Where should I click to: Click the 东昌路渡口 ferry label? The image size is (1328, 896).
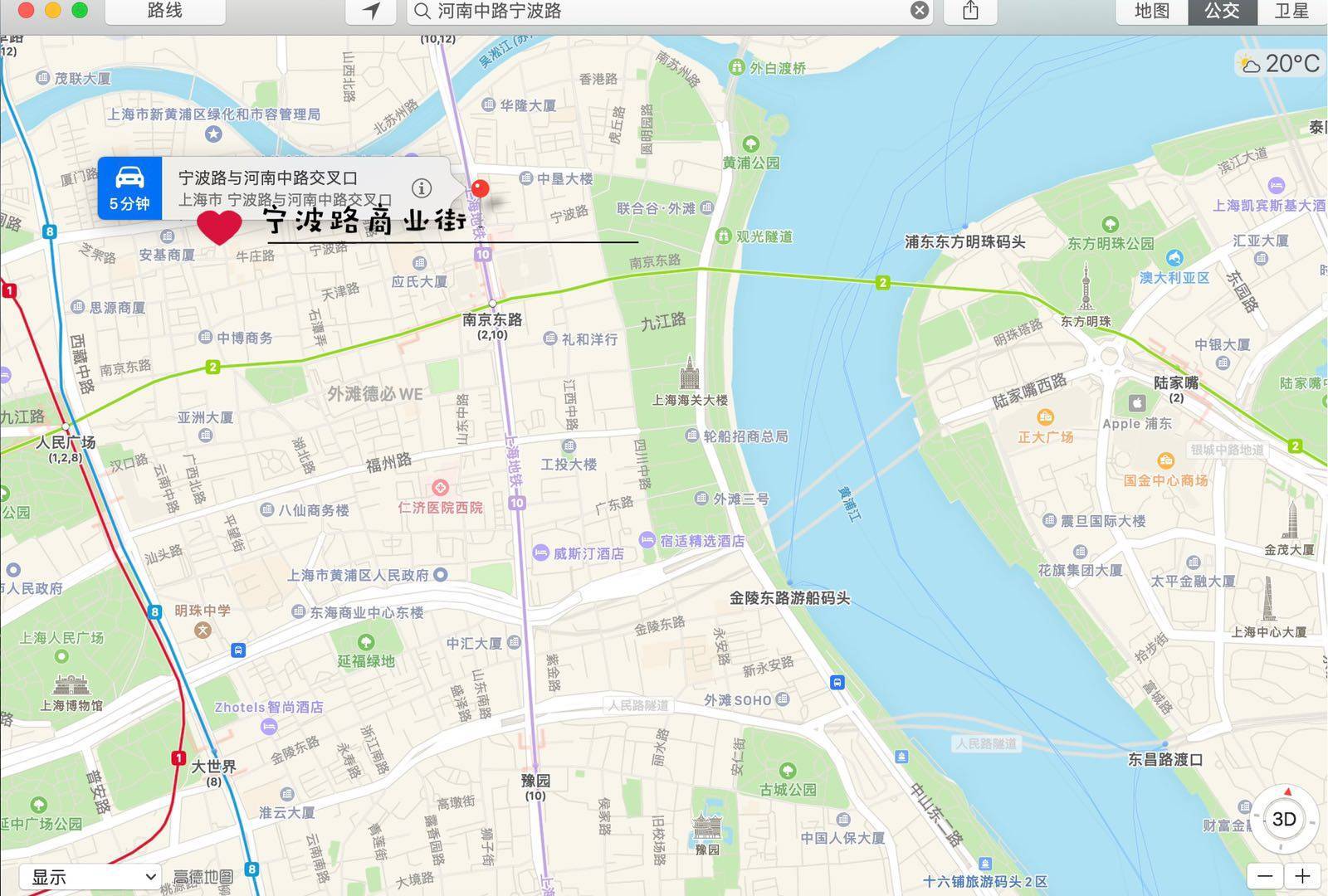click(1165, 759)
